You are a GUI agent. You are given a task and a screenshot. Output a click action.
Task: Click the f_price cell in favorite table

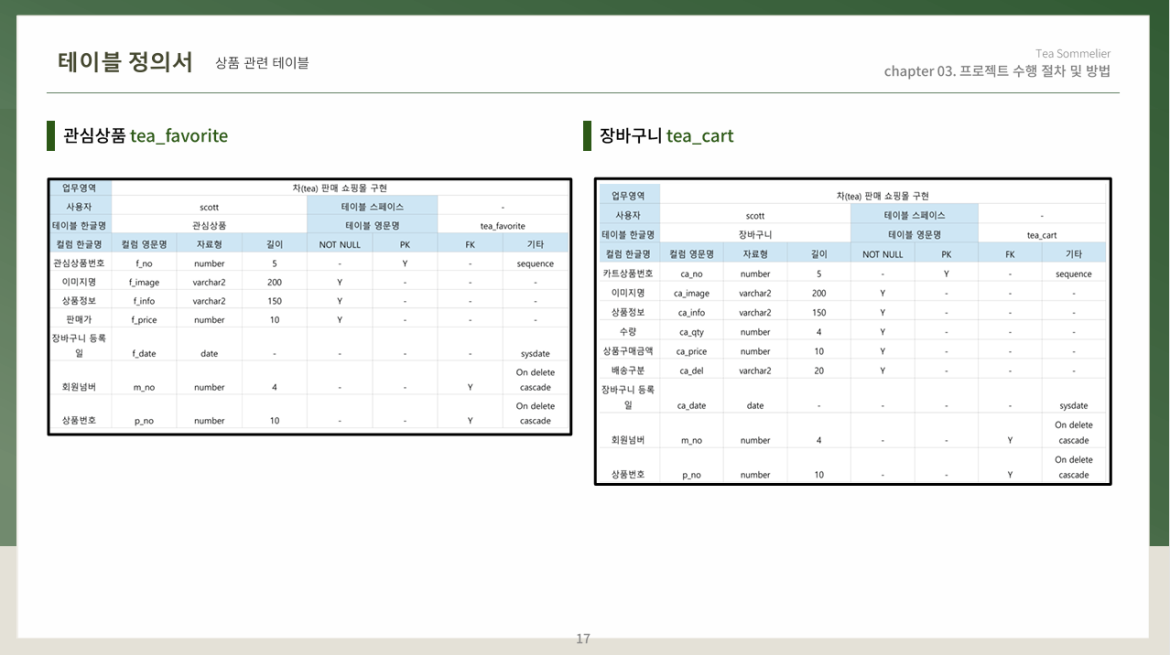144,320
